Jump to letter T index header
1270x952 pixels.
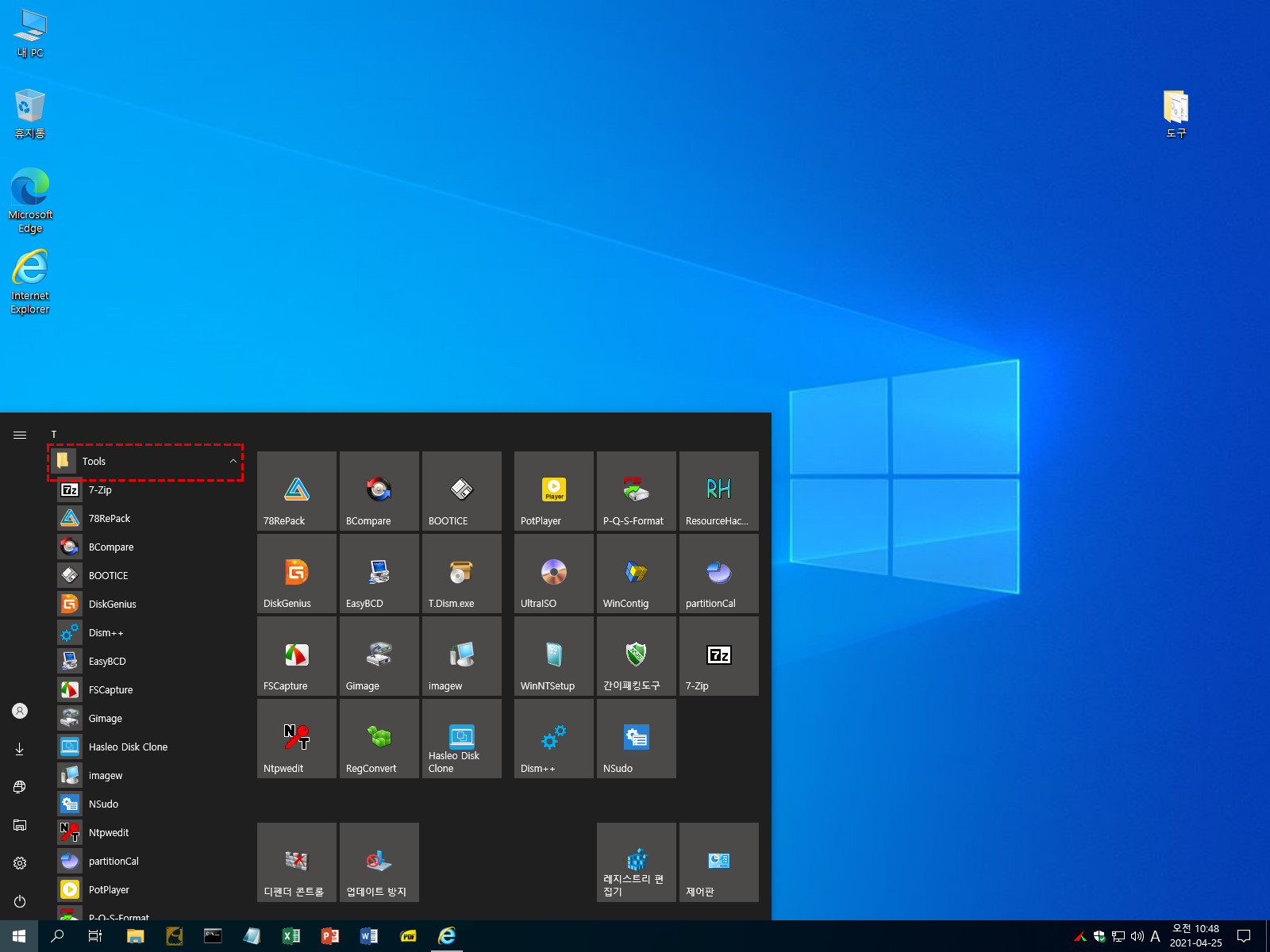click(54, 435)
